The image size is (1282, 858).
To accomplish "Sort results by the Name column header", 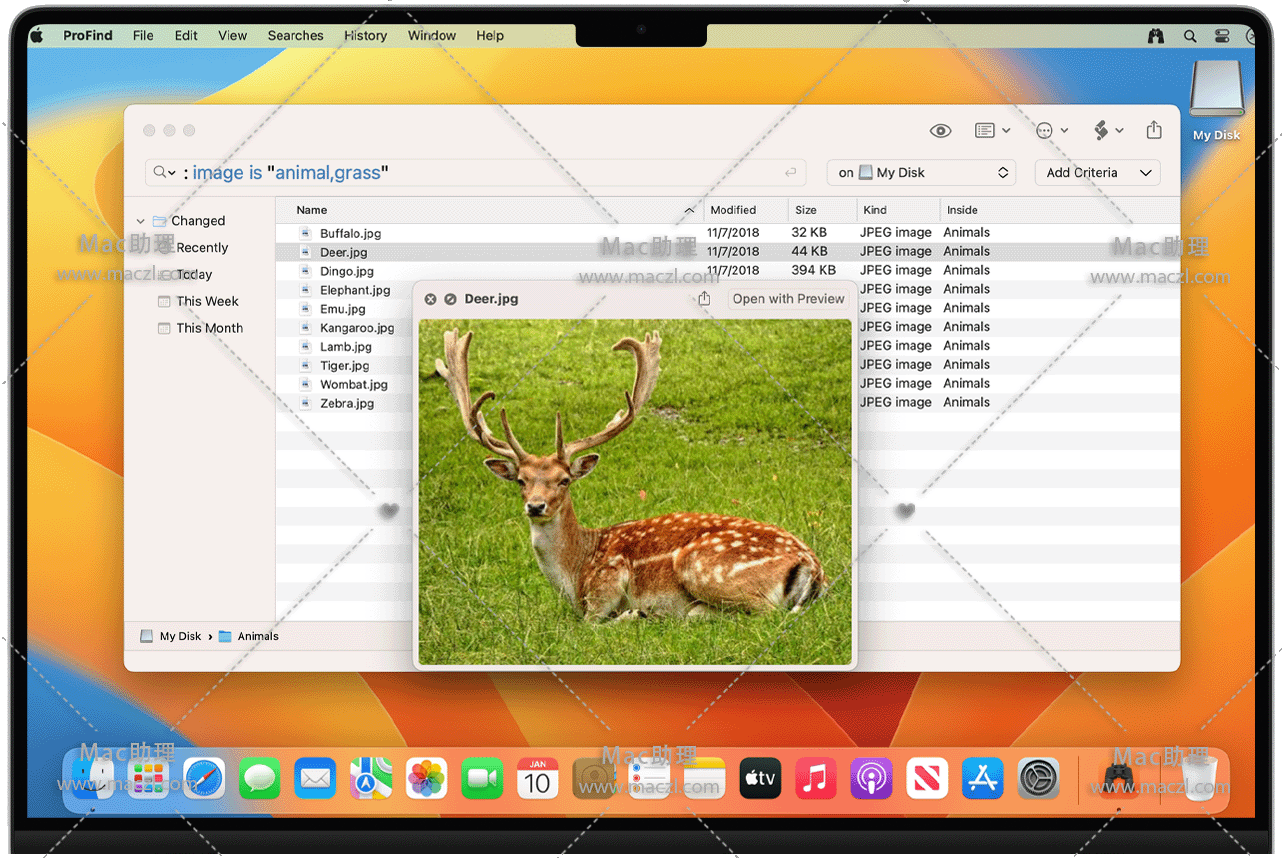I will pos(312,210).
